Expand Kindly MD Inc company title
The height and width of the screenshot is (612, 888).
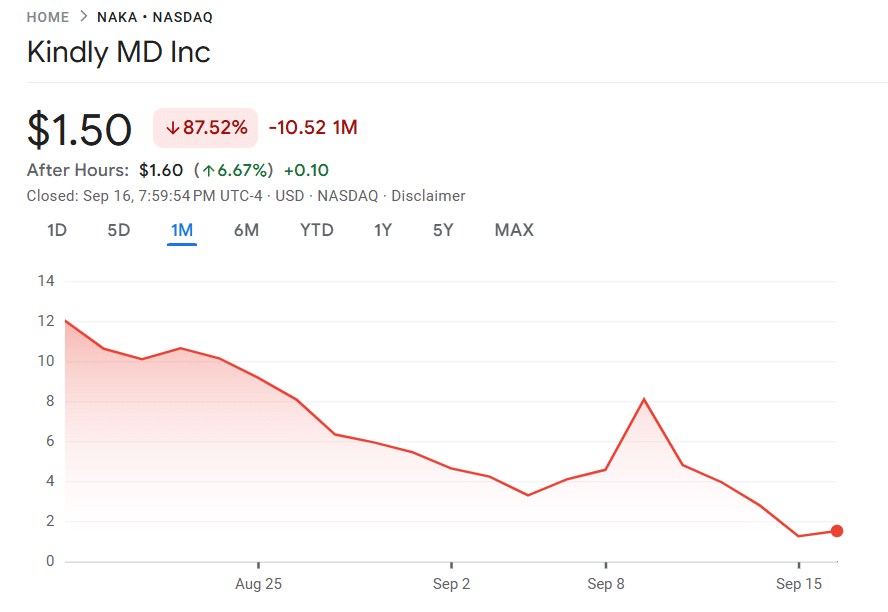click(x=118, y=52)
